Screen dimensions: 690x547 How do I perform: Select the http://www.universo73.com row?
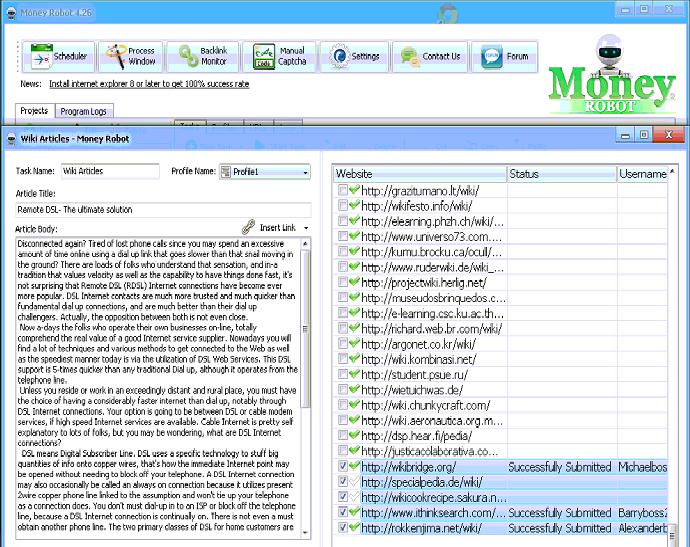click(x=501, y=236)
